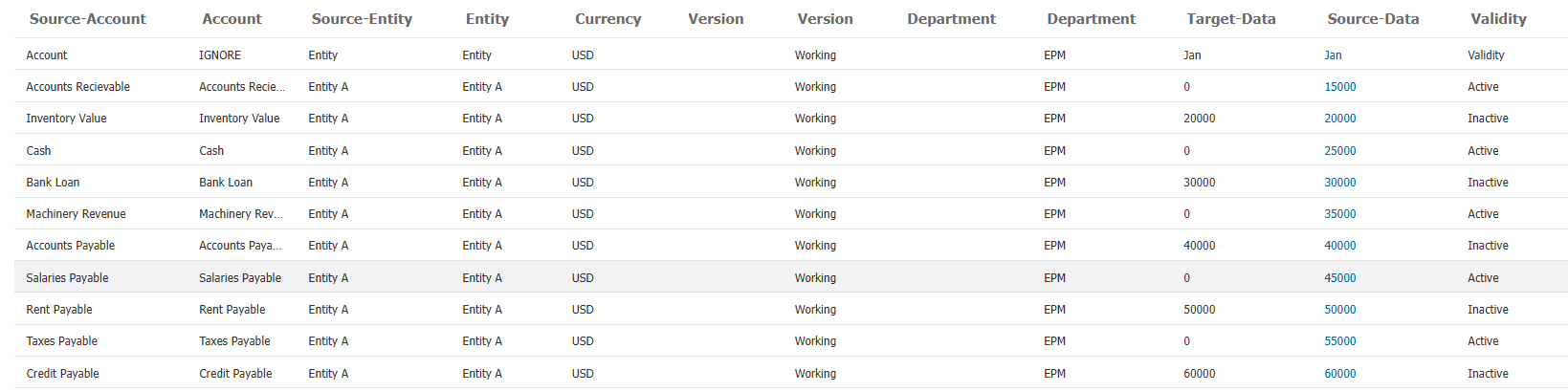The width and height of the screenshot is (1568, 392).
Task: Open the 30000 source data link
Action: 1339,183
